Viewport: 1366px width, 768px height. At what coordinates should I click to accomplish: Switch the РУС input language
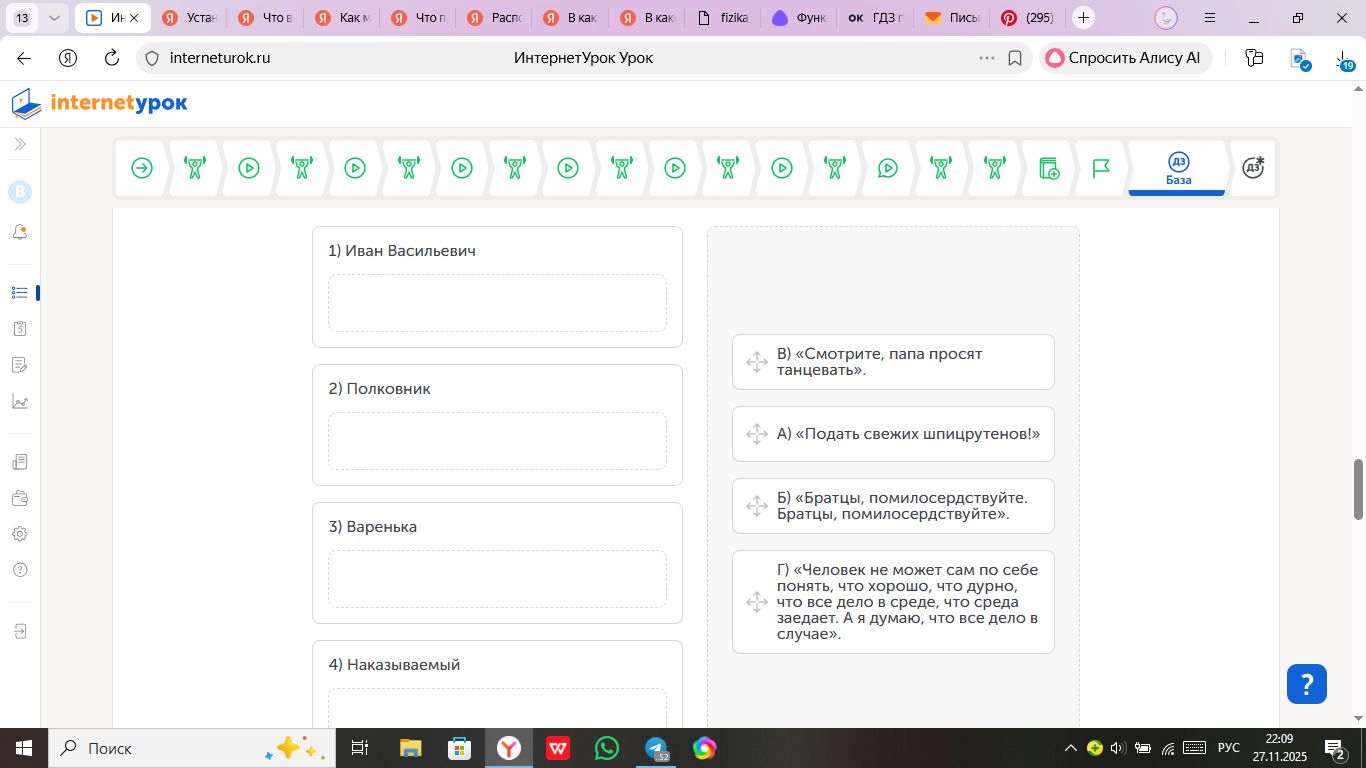(1229, 748)
